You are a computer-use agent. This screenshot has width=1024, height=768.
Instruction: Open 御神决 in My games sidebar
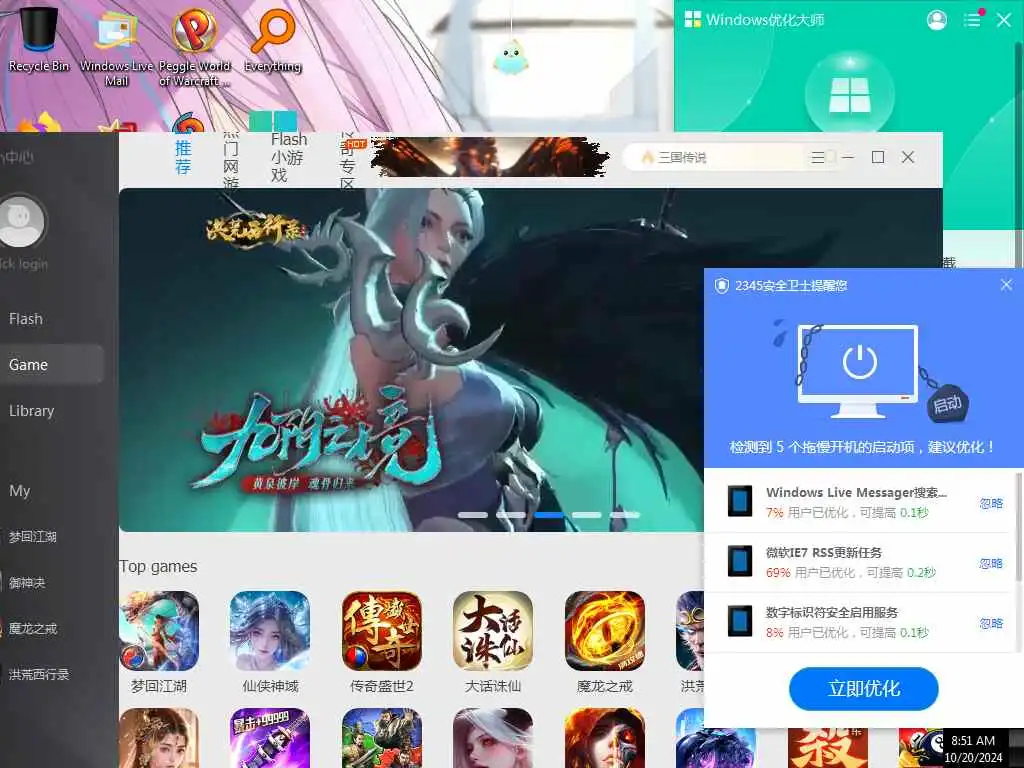coord(25,583)
